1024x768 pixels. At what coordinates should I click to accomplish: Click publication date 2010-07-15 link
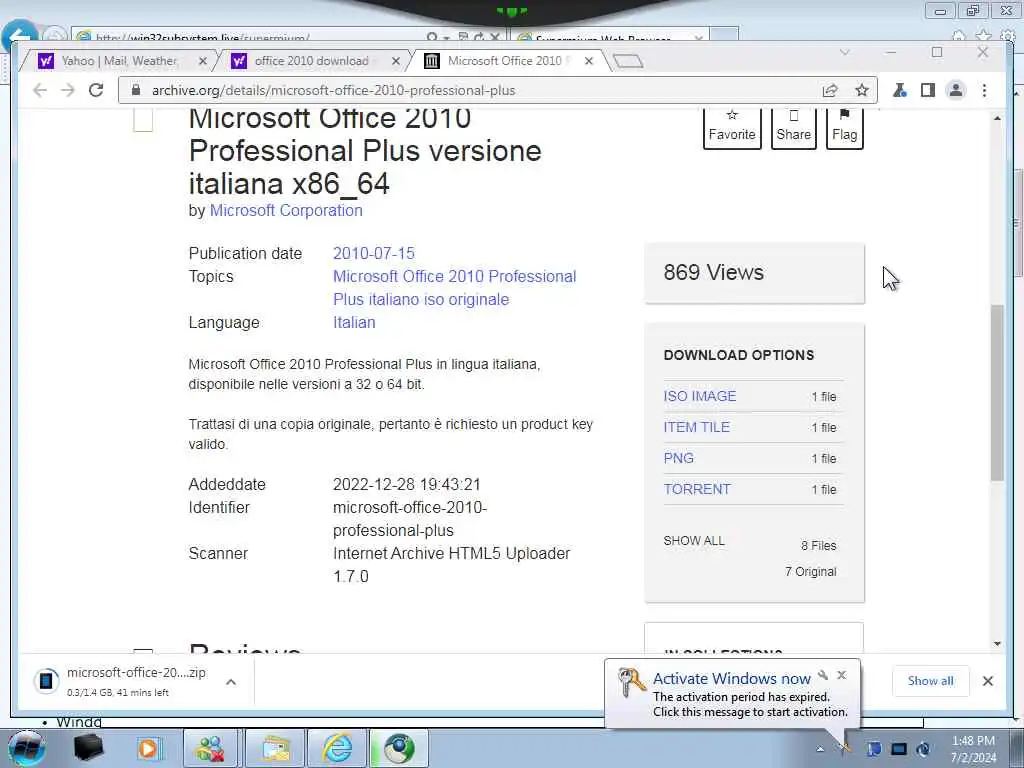coord(374,253)
